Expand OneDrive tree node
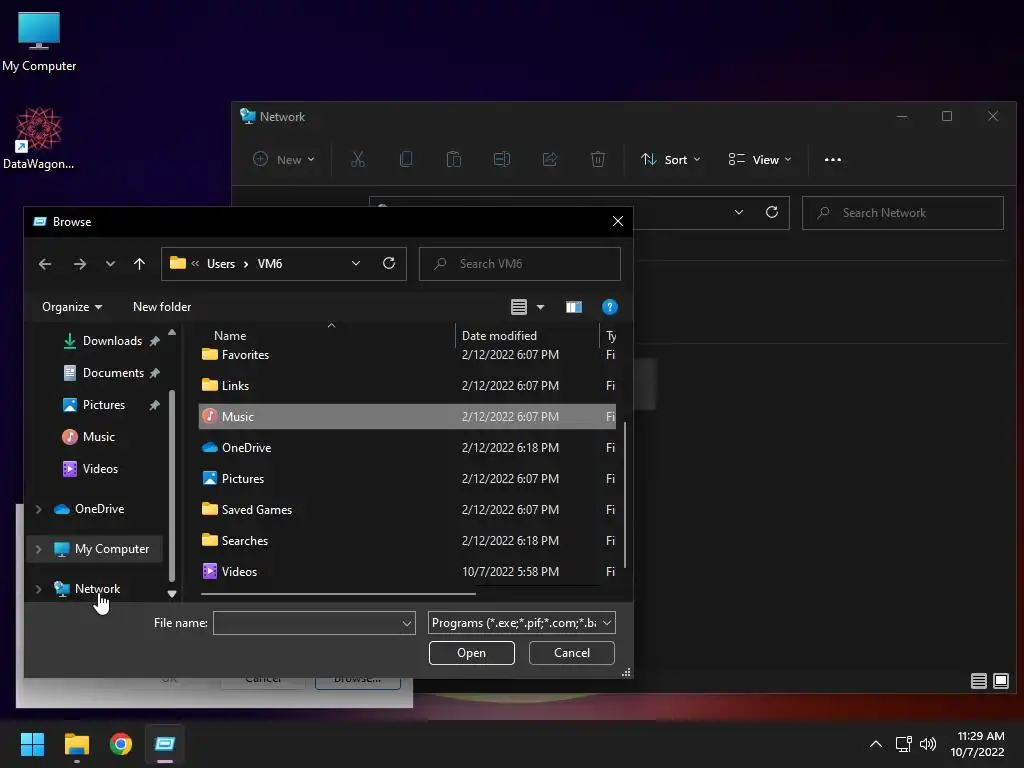Viewport: 1024px width, 768px height. 39,509
